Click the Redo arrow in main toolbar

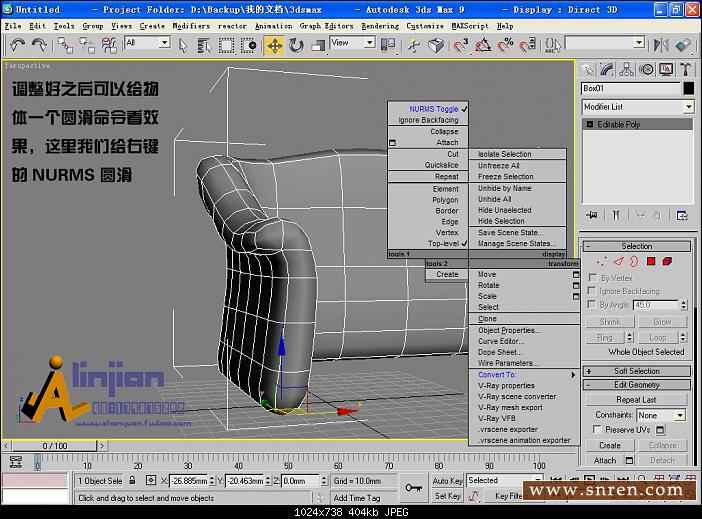pos(40,45)
